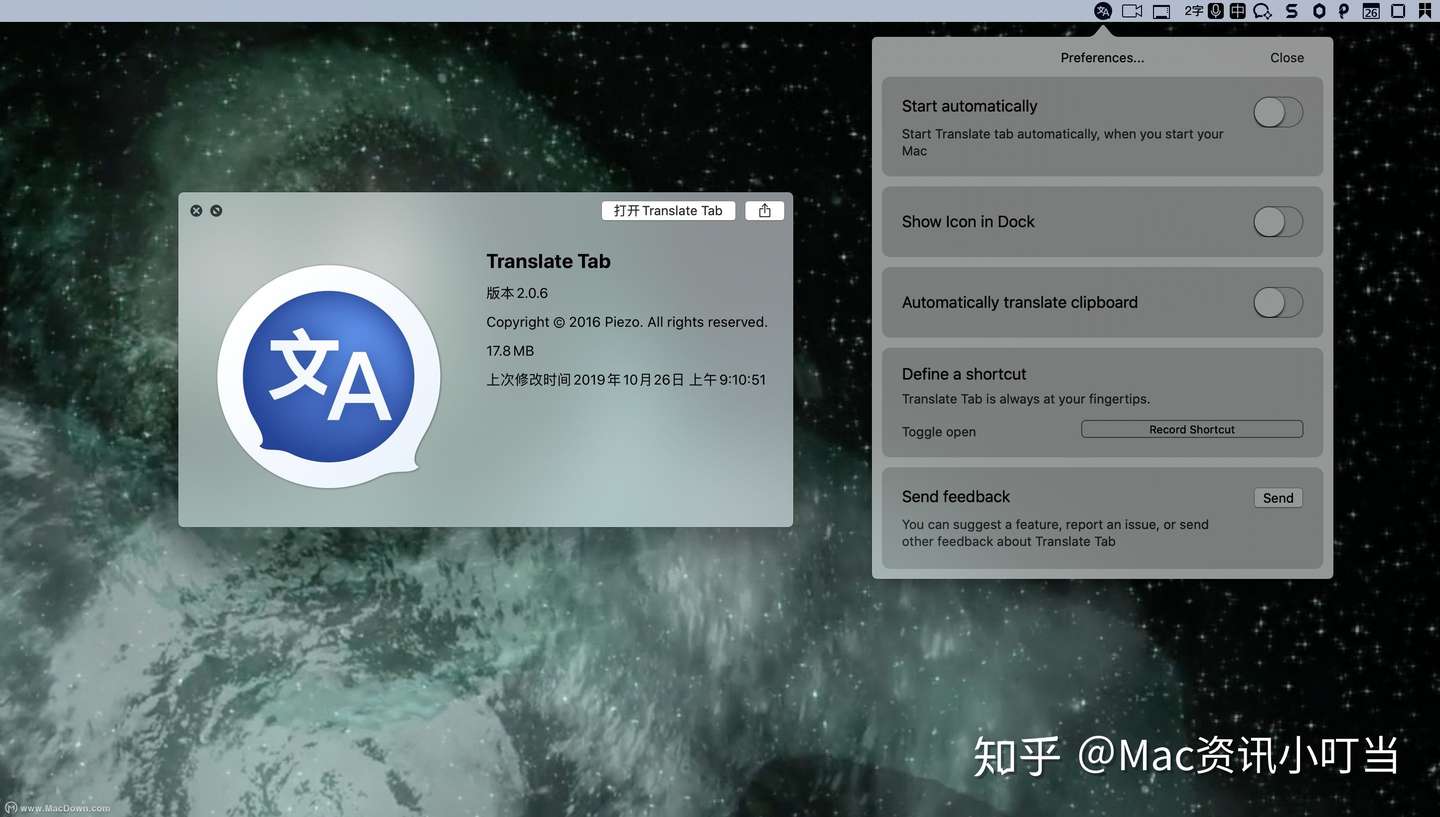Click the Preferences... title in popover
Image resolution: width=1440 pixels, height=817 pixels.
pos(1102,58)
